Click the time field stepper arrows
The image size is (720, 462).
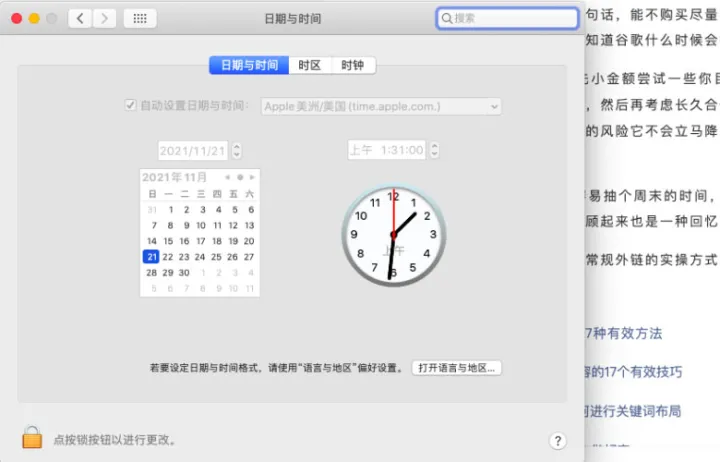tap(434, 150)
